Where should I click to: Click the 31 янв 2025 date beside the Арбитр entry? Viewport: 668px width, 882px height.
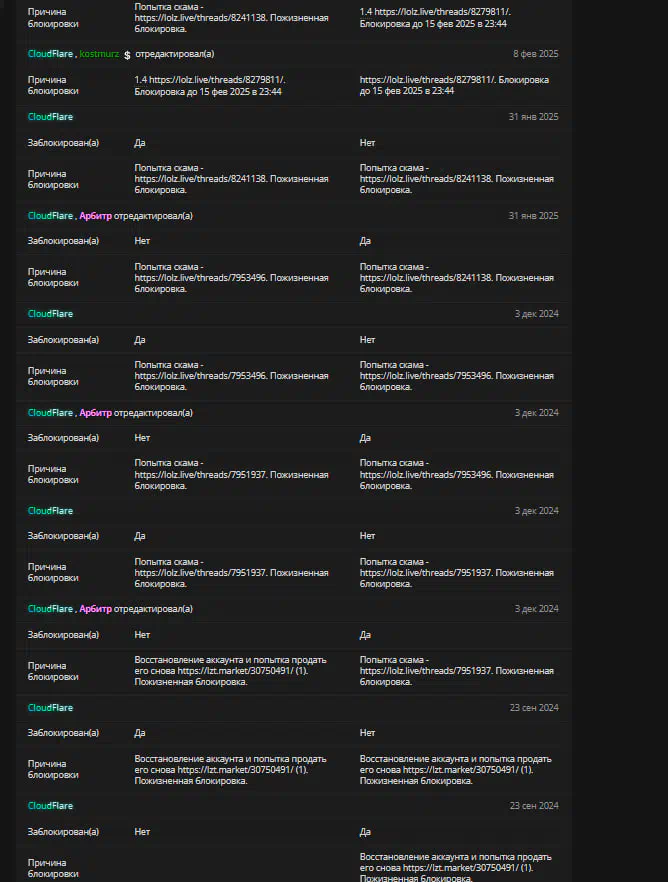[x=533, y=216]
